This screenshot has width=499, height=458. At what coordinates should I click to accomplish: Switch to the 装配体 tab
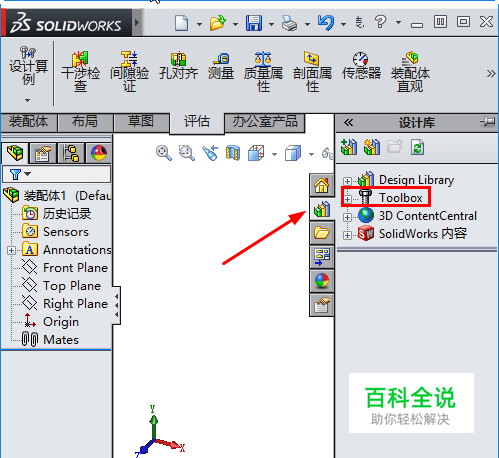coord(29,122)
